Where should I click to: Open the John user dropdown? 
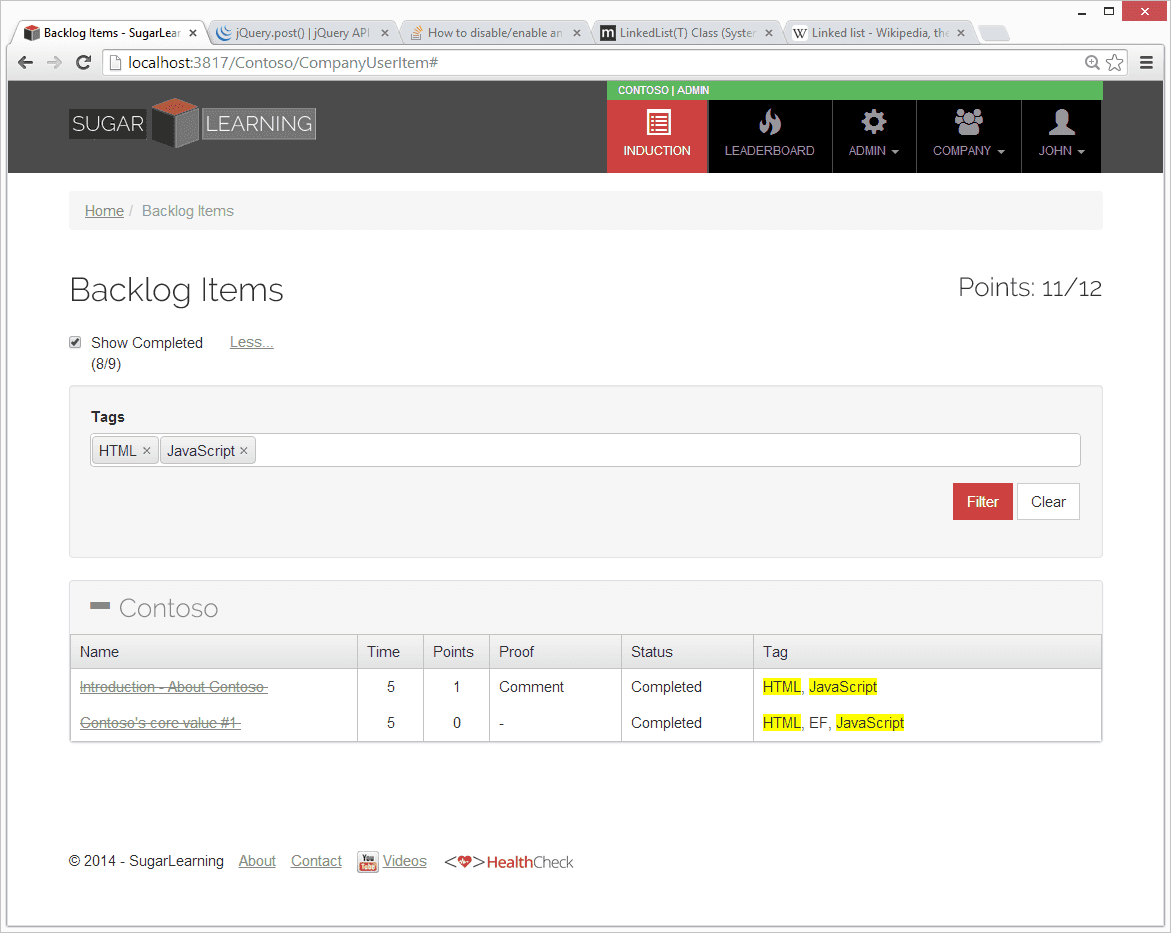pyautogui.click(x=1061, y=151)
